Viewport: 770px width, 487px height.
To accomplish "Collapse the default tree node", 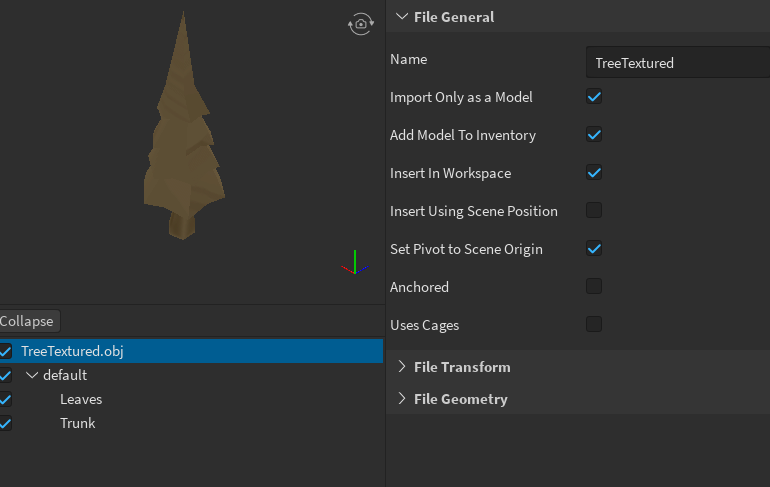I will coord(33,375).
